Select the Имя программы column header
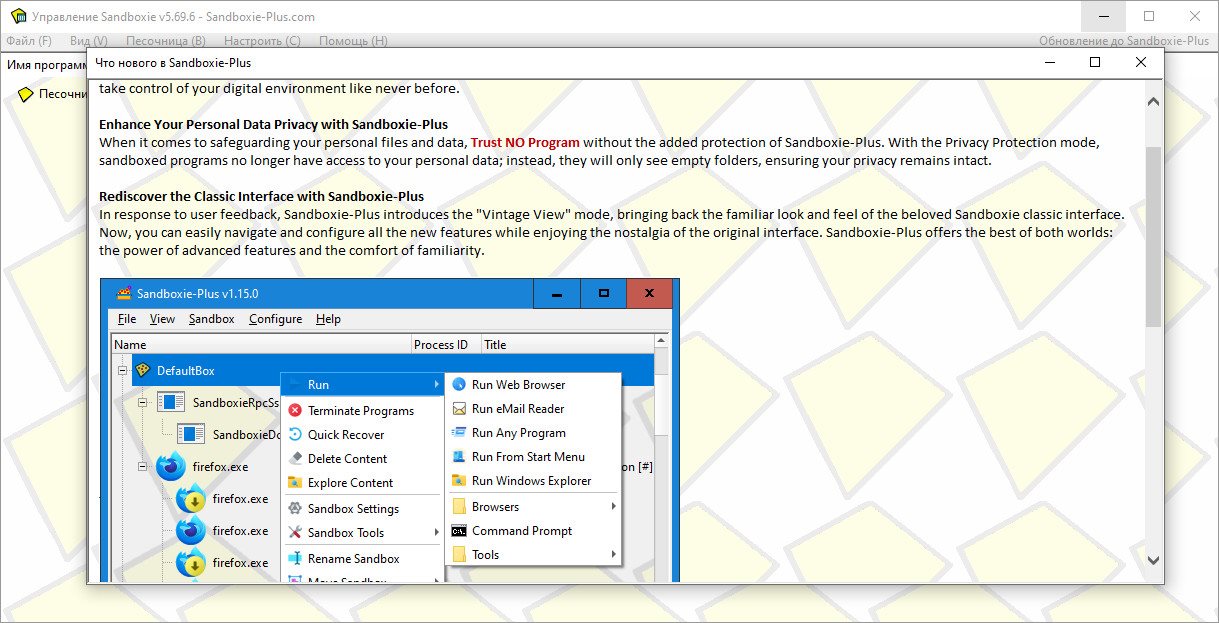Viewport: 1219px width, 623px height. point(46,64)
